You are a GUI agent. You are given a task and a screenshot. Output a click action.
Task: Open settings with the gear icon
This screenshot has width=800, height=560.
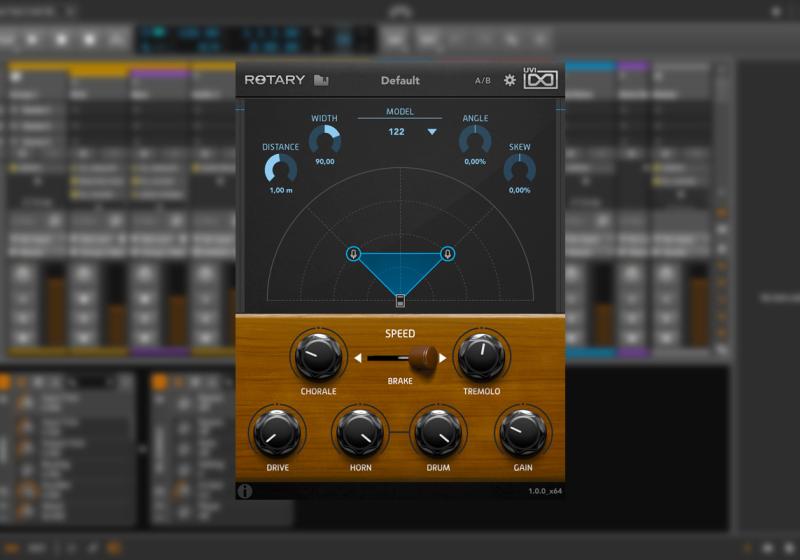[509, 80]
